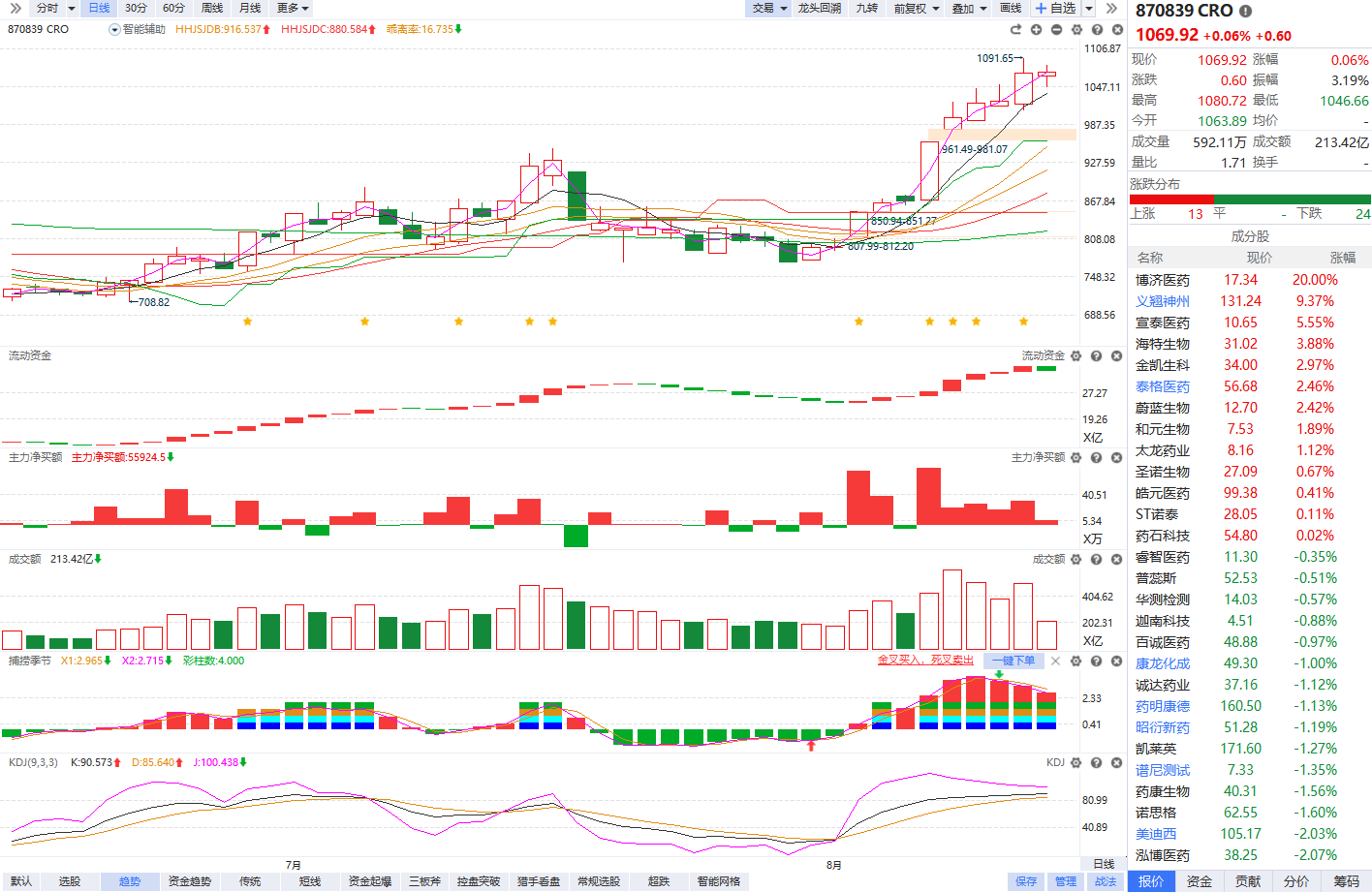Click info icon beside 870839 CRO

coord(1245,11)
